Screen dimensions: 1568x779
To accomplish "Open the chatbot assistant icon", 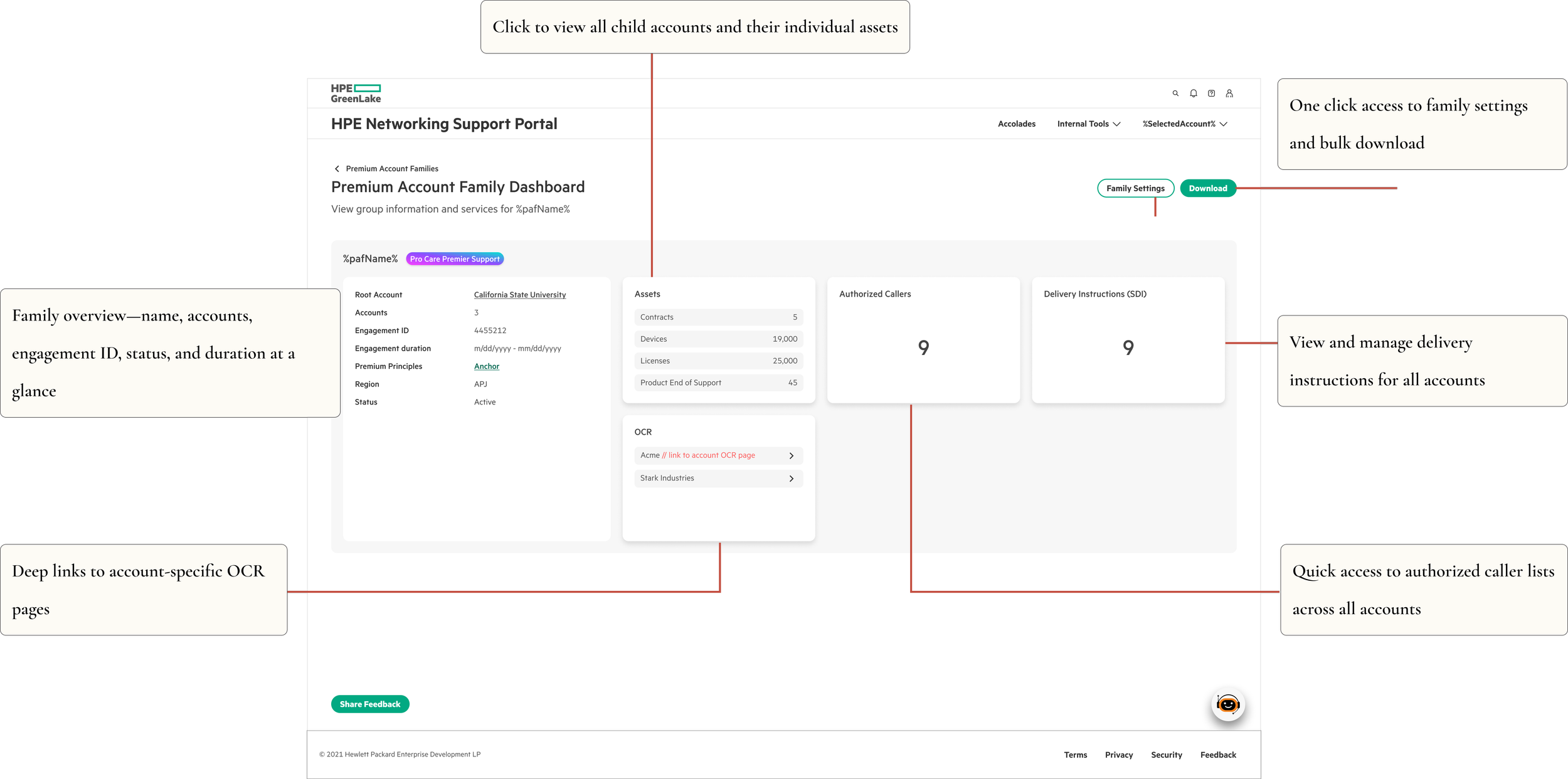I will (1227, 704).
